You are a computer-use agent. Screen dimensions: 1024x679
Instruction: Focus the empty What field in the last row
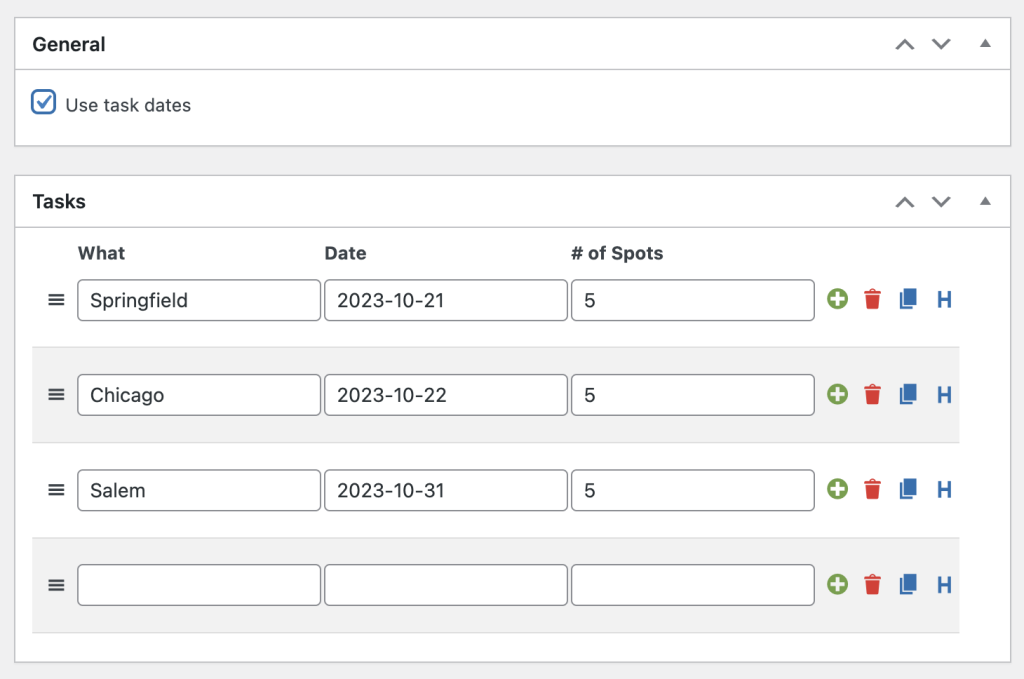tap(199, 585)
